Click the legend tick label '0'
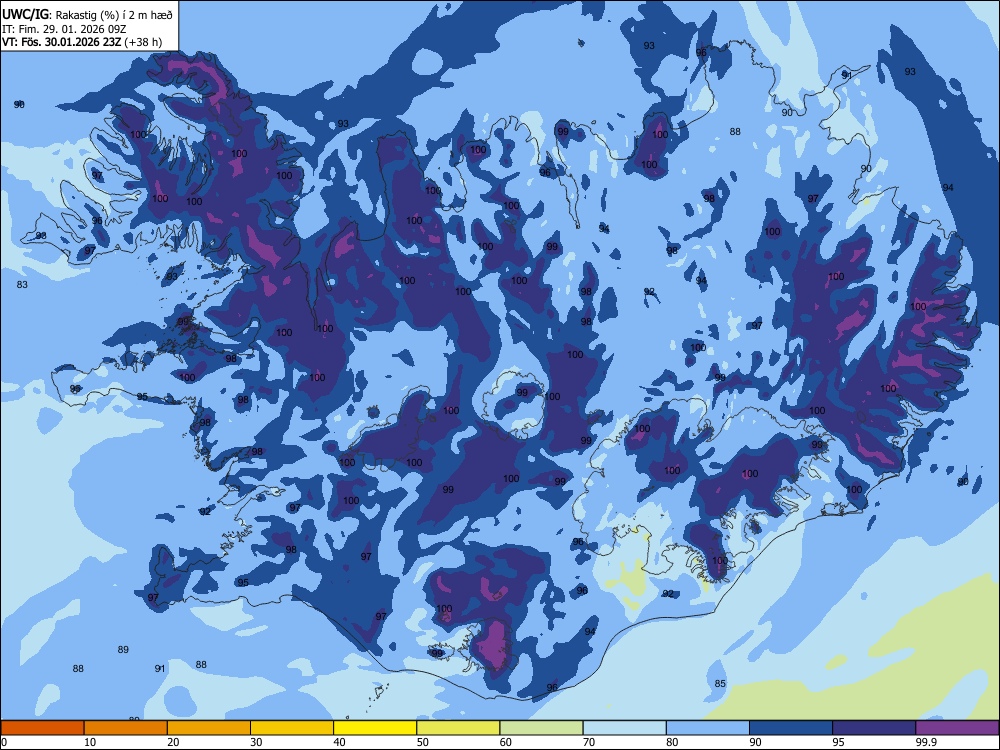 4,742
